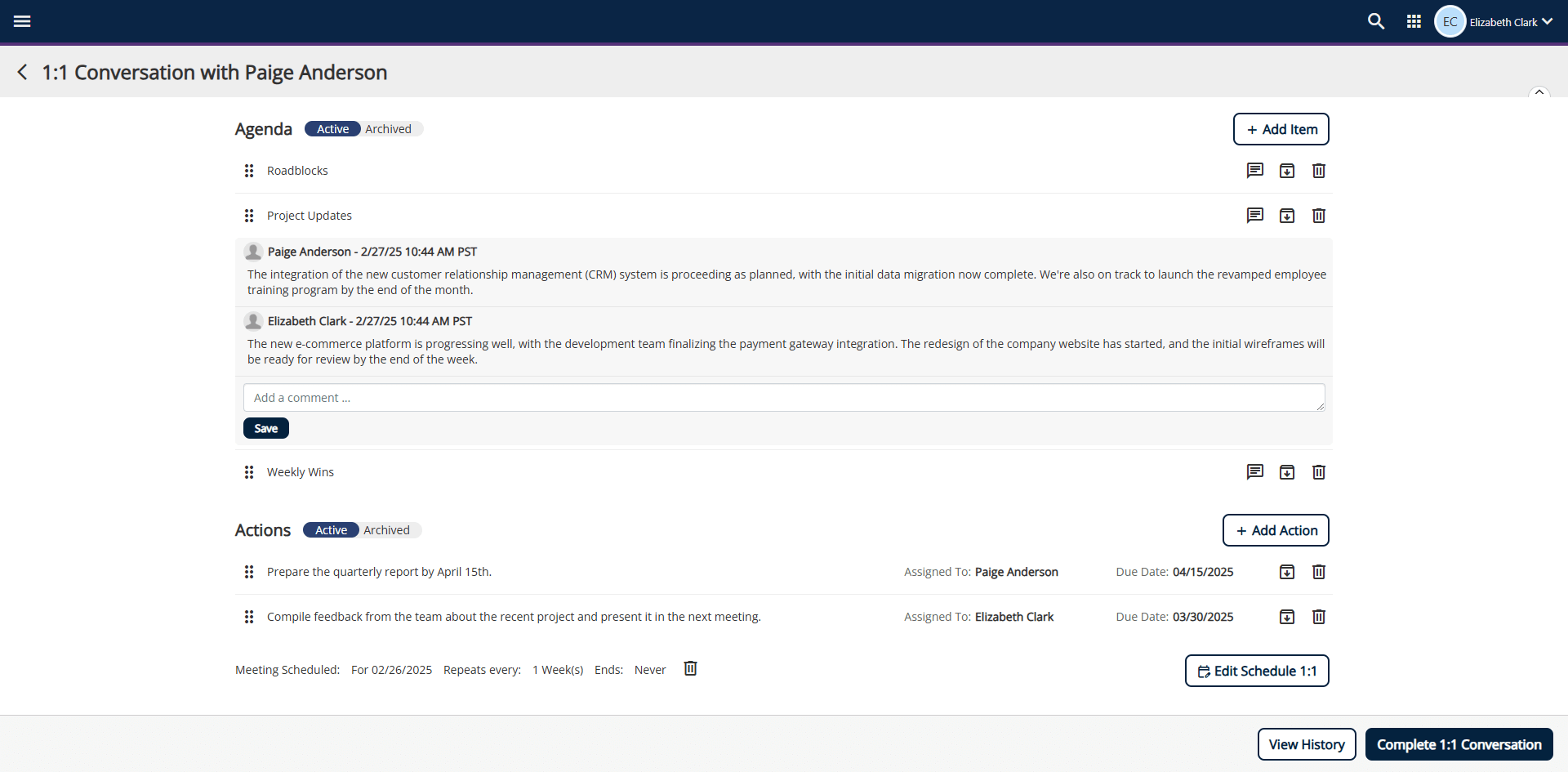Screen dimensions: 1568x772
Task: Delete the Project Updates item
Action: (1319, 216)
